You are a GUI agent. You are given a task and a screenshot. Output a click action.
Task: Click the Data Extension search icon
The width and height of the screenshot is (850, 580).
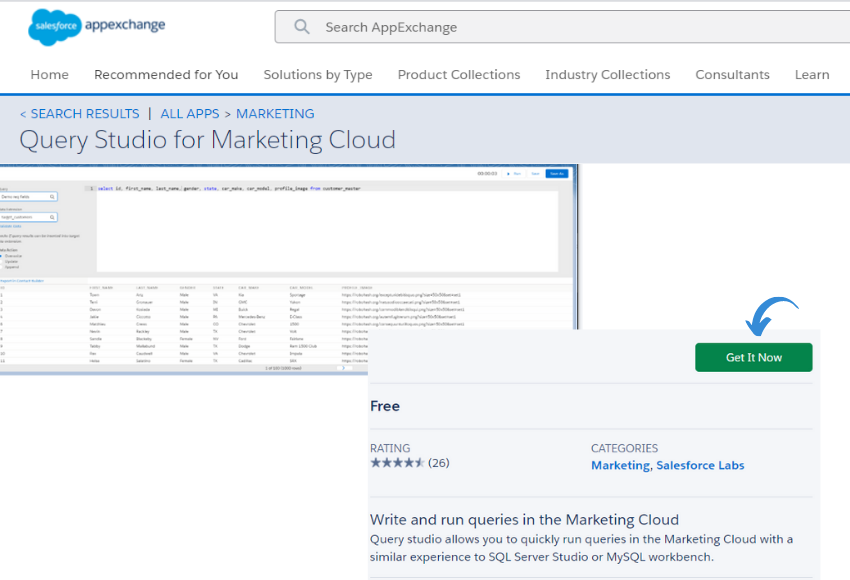point(54,217)
